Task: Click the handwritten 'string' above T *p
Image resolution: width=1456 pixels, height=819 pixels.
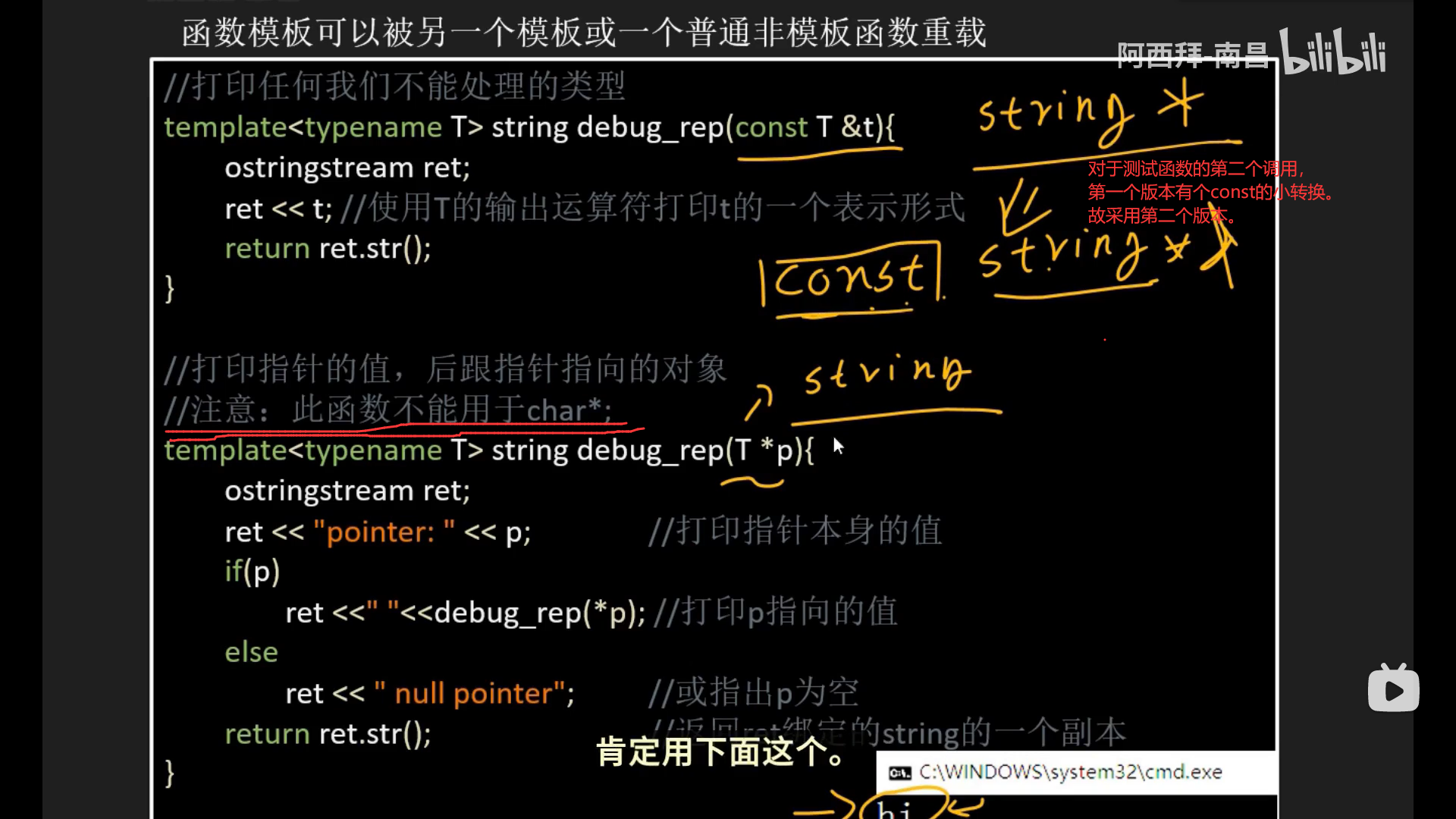Action: [886, 373]
